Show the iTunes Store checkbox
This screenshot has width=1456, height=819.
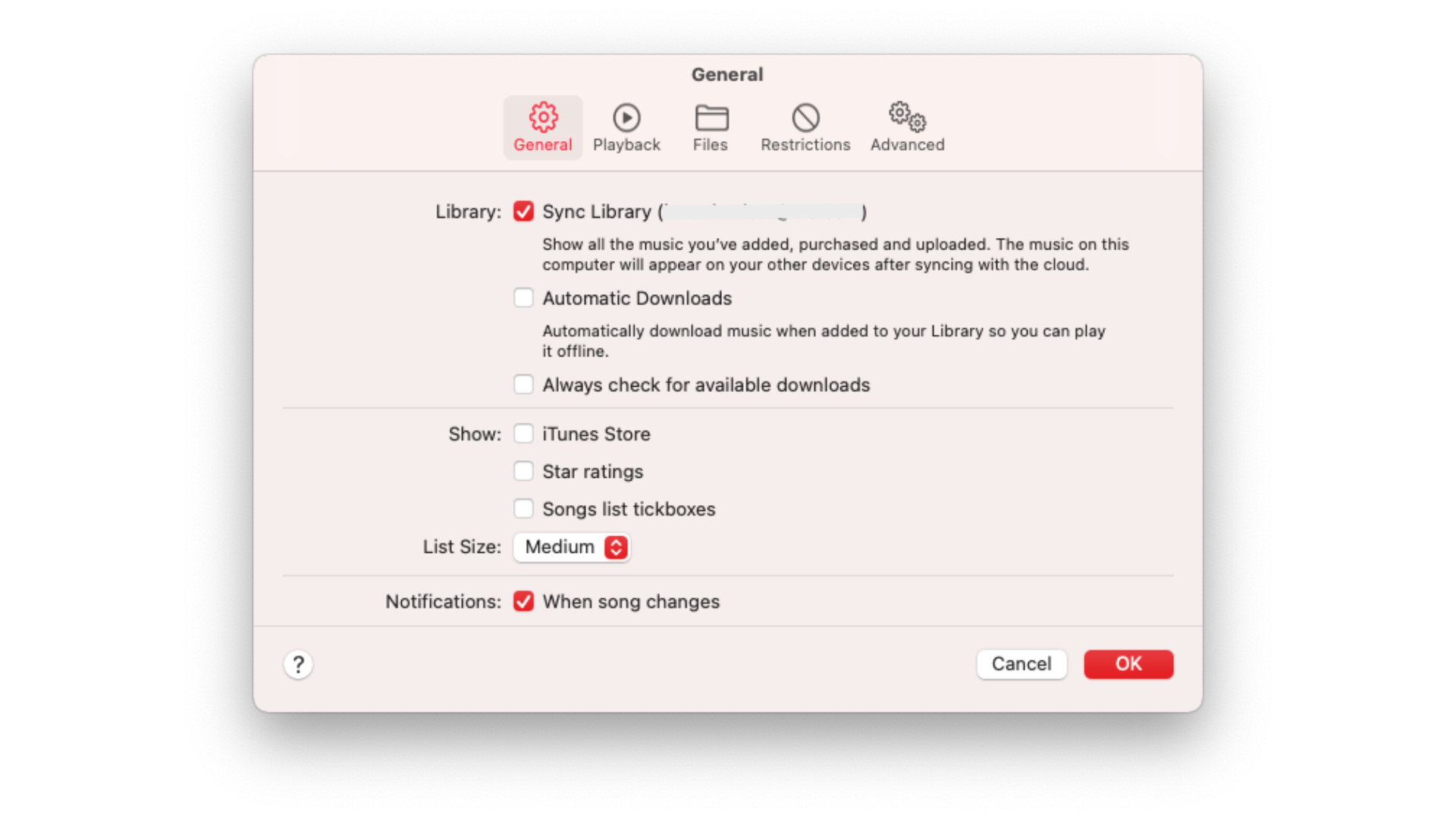click(523, 434)
